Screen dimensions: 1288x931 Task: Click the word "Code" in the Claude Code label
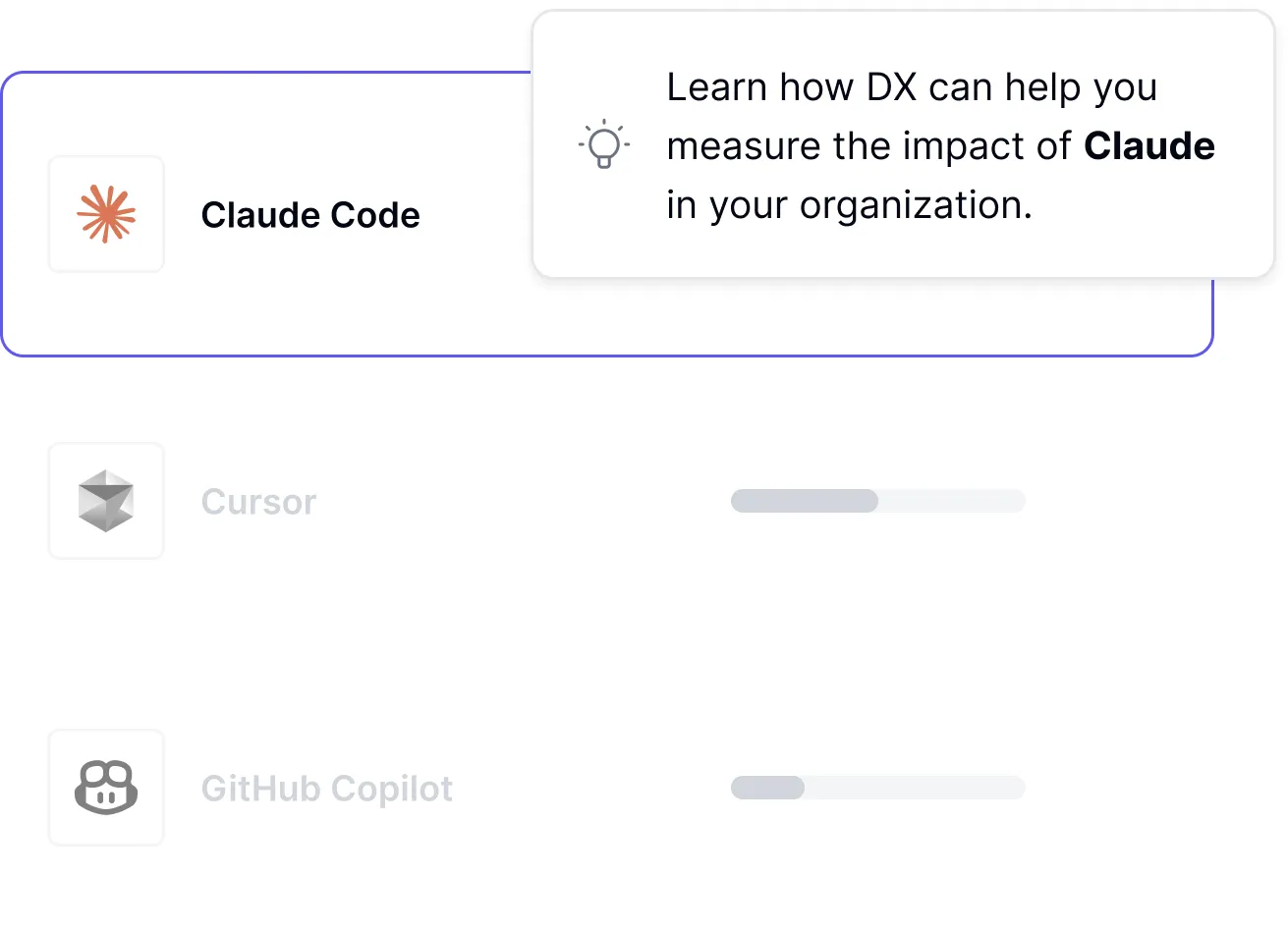(x=374, y=215)
